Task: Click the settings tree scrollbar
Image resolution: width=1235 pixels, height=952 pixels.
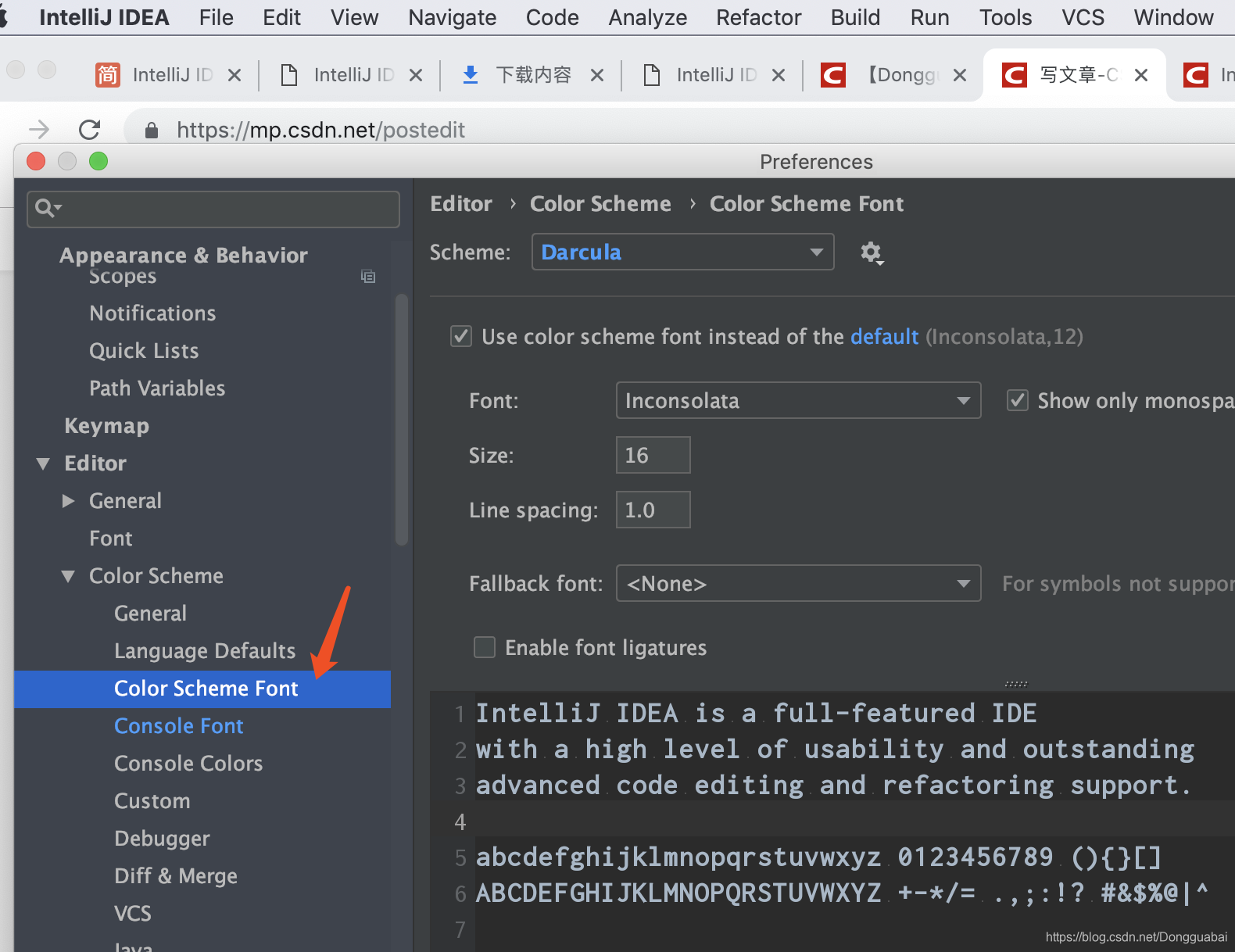Action: pyautogui.click(x=402, y=419)
